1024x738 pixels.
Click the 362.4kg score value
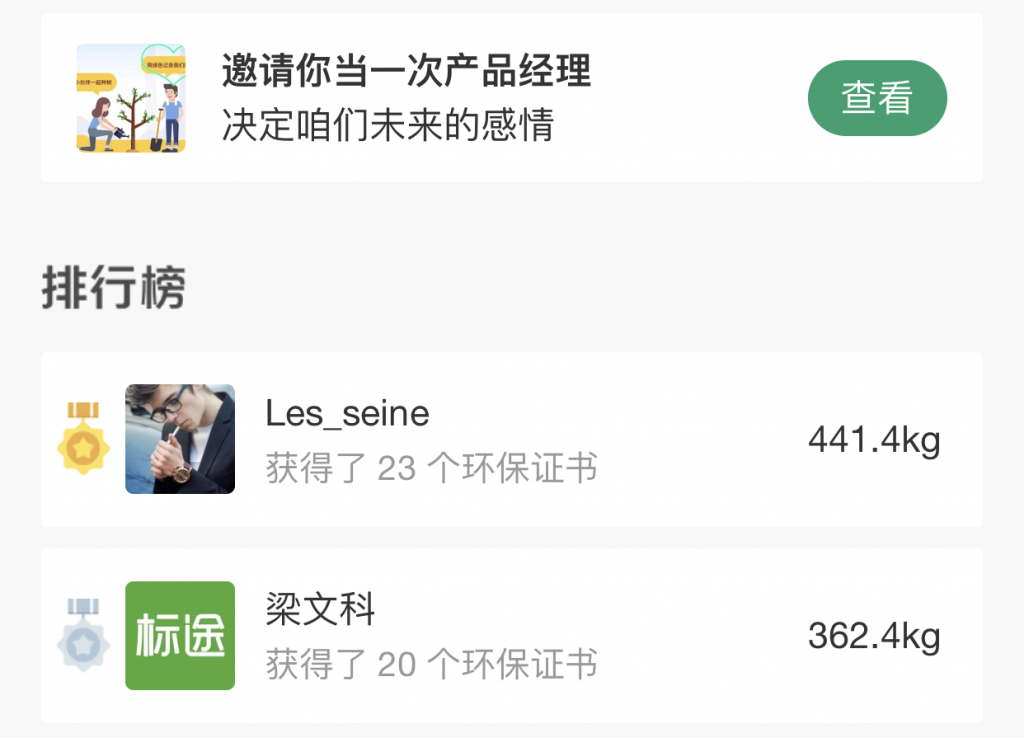point(874,636)
